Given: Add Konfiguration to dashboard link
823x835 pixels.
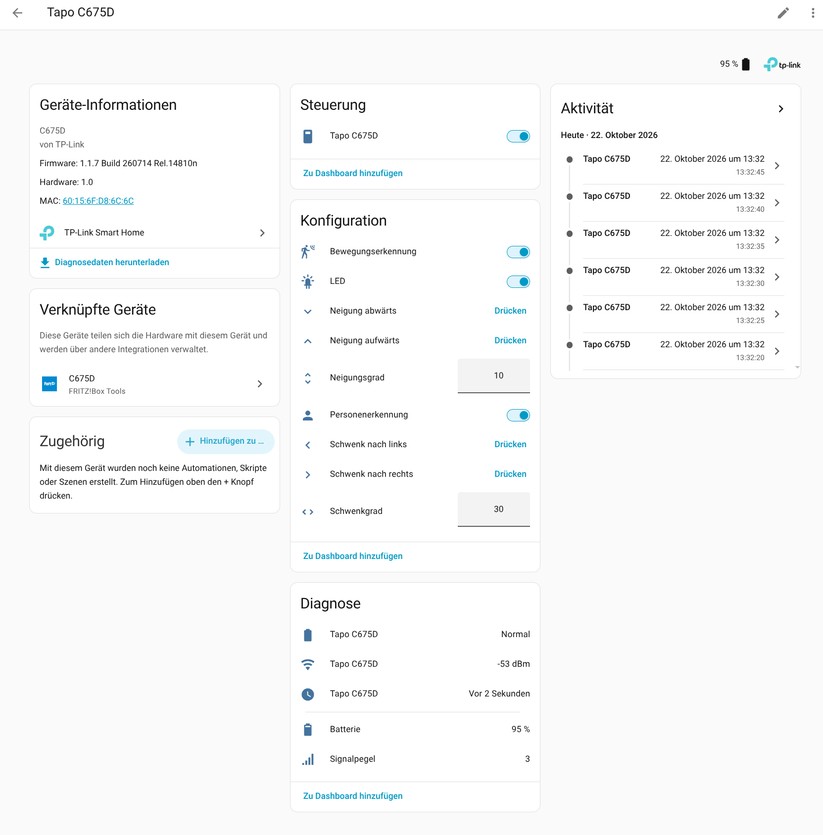Looking at the screenshot, I should [x=353, y=556].
